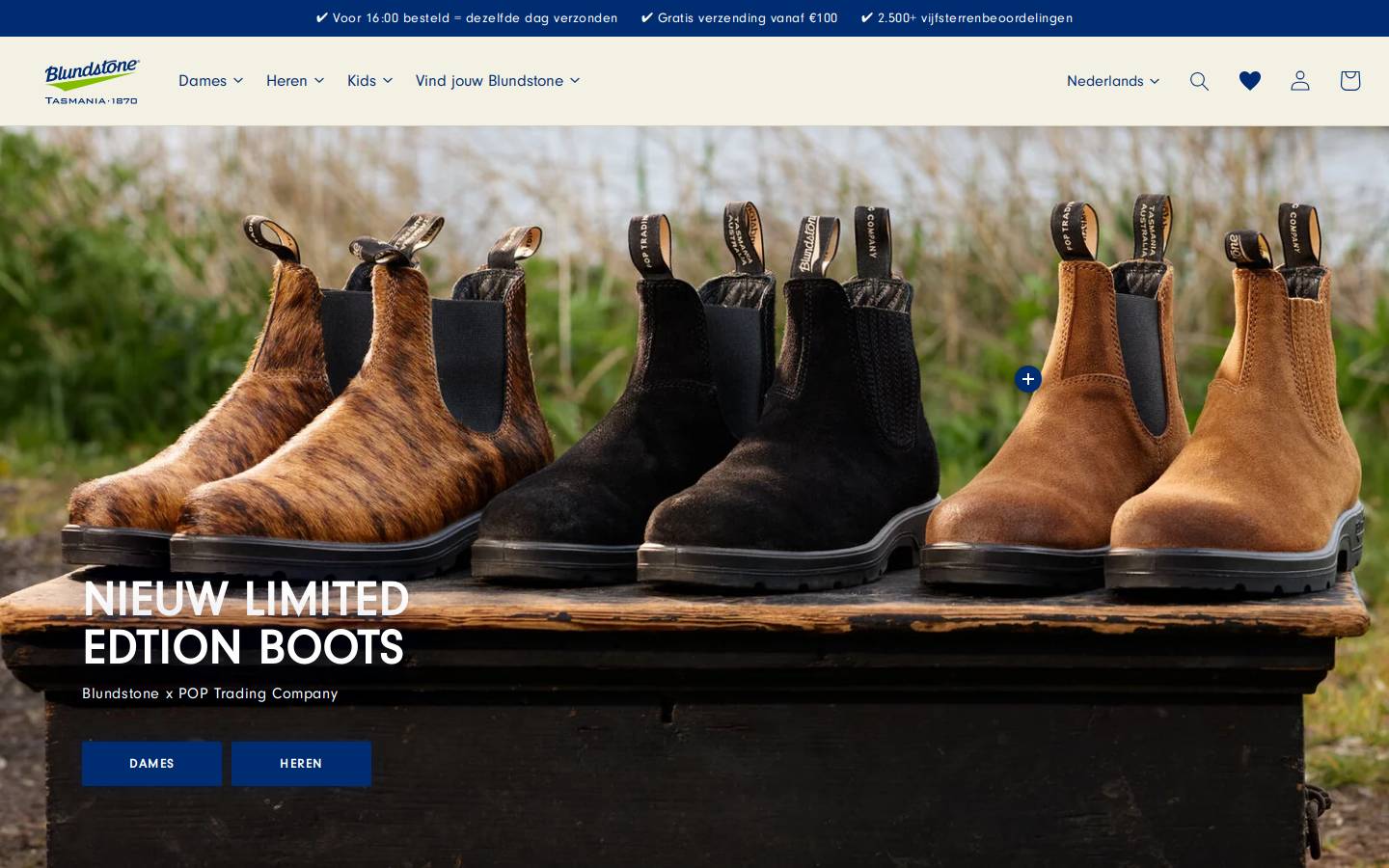The height and width of the screenshot is (868, 1389).
Task: Click the Blundstone Tasmania 1870 logo
Action: pyautogui.click(x=92, y=81)
